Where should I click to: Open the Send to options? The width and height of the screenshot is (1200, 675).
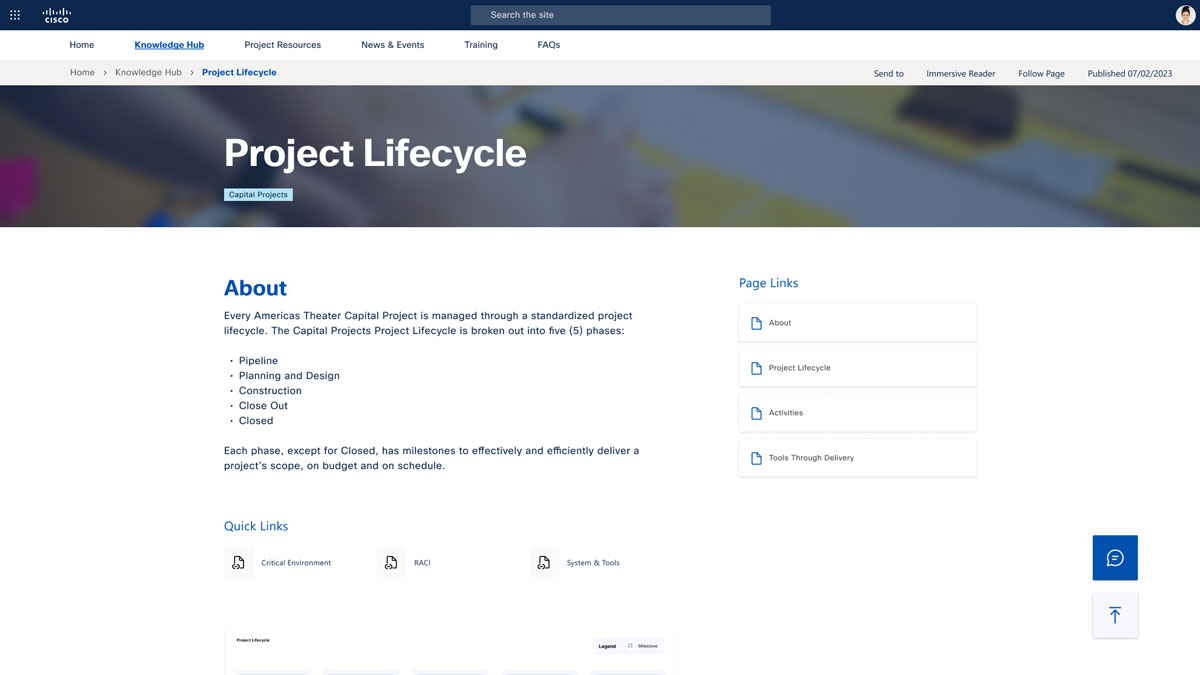coord(888,73)
